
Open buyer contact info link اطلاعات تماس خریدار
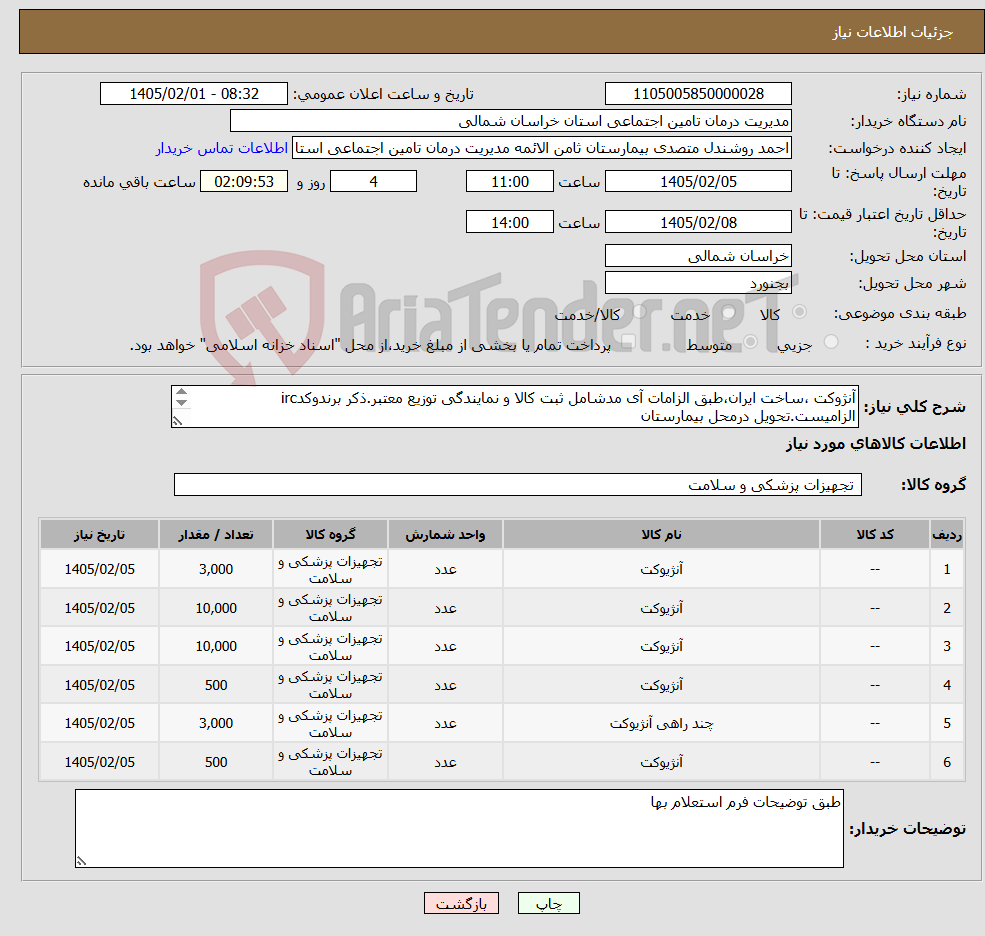point(222,148)
